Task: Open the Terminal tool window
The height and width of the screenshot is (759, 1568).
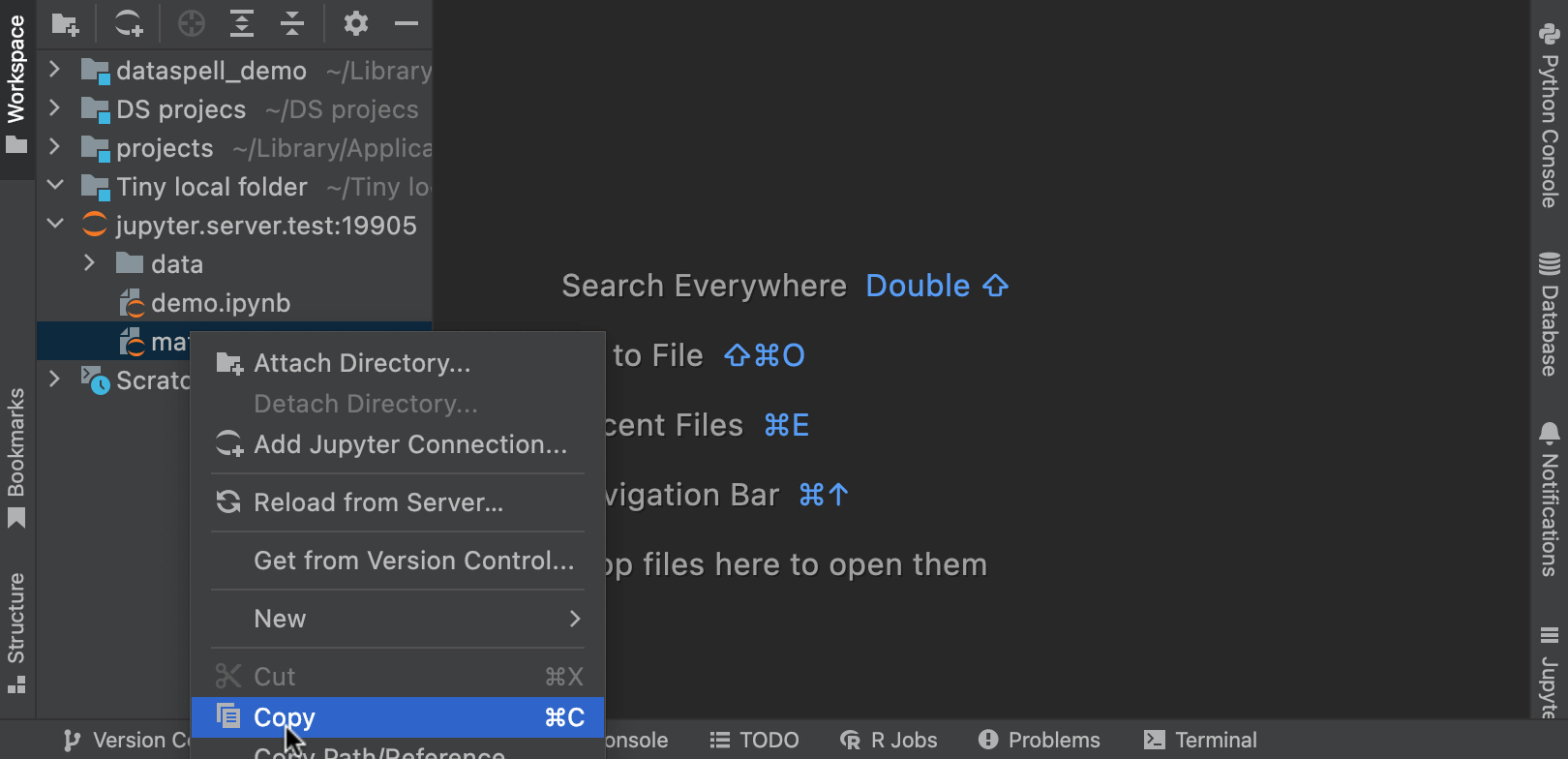Action: point(1200,741)
